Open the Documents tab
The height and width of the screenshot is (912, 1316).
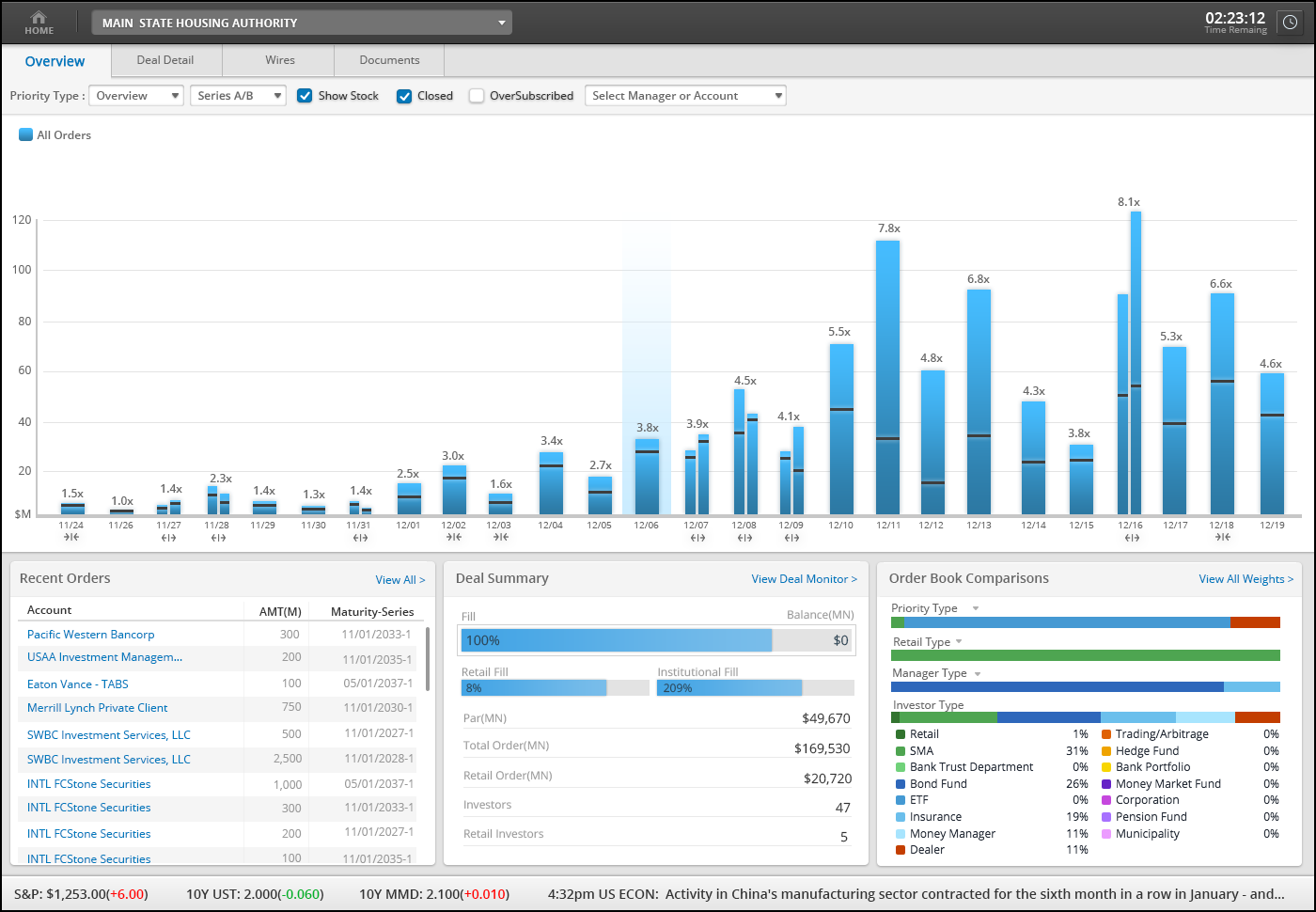pyautogui.click(x=389, y=60)
